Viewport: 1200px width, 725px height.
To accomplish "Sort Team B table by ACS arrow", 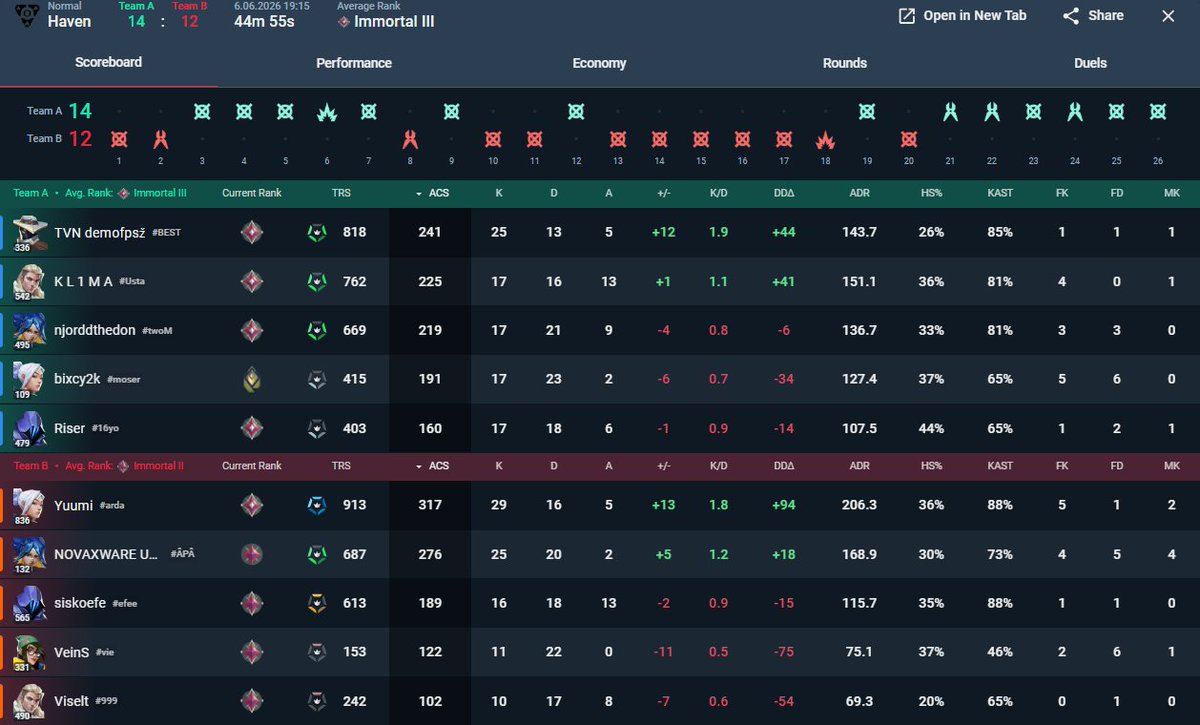I will 418,466.
